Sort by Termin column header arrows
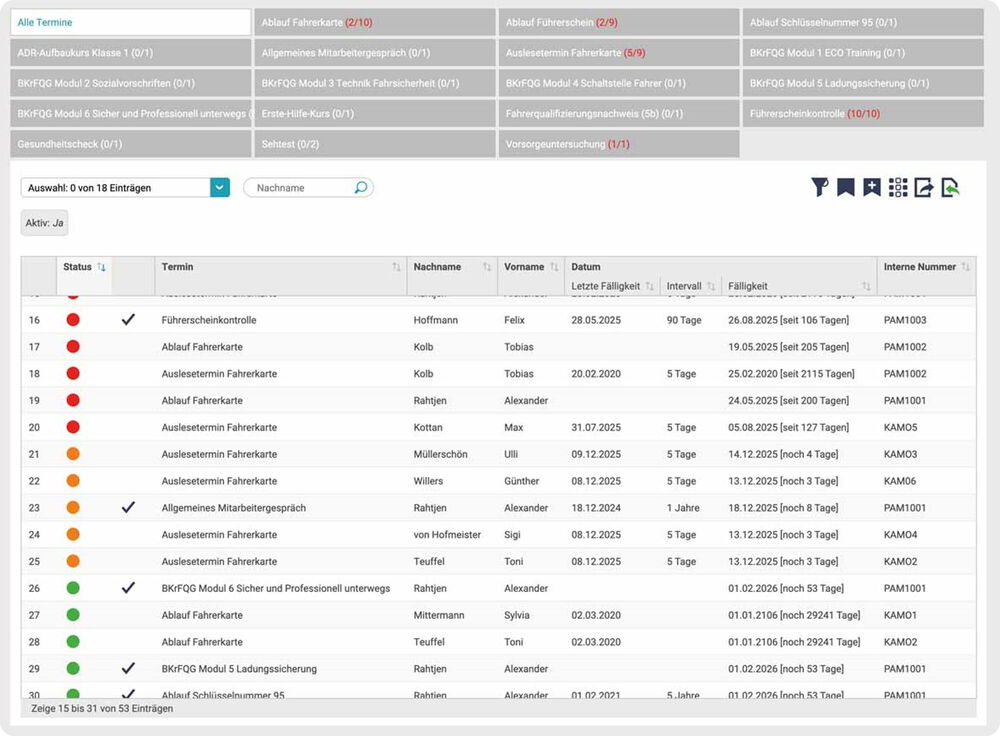Viewport: 1000px width, 736px height. tap(396, 267)
